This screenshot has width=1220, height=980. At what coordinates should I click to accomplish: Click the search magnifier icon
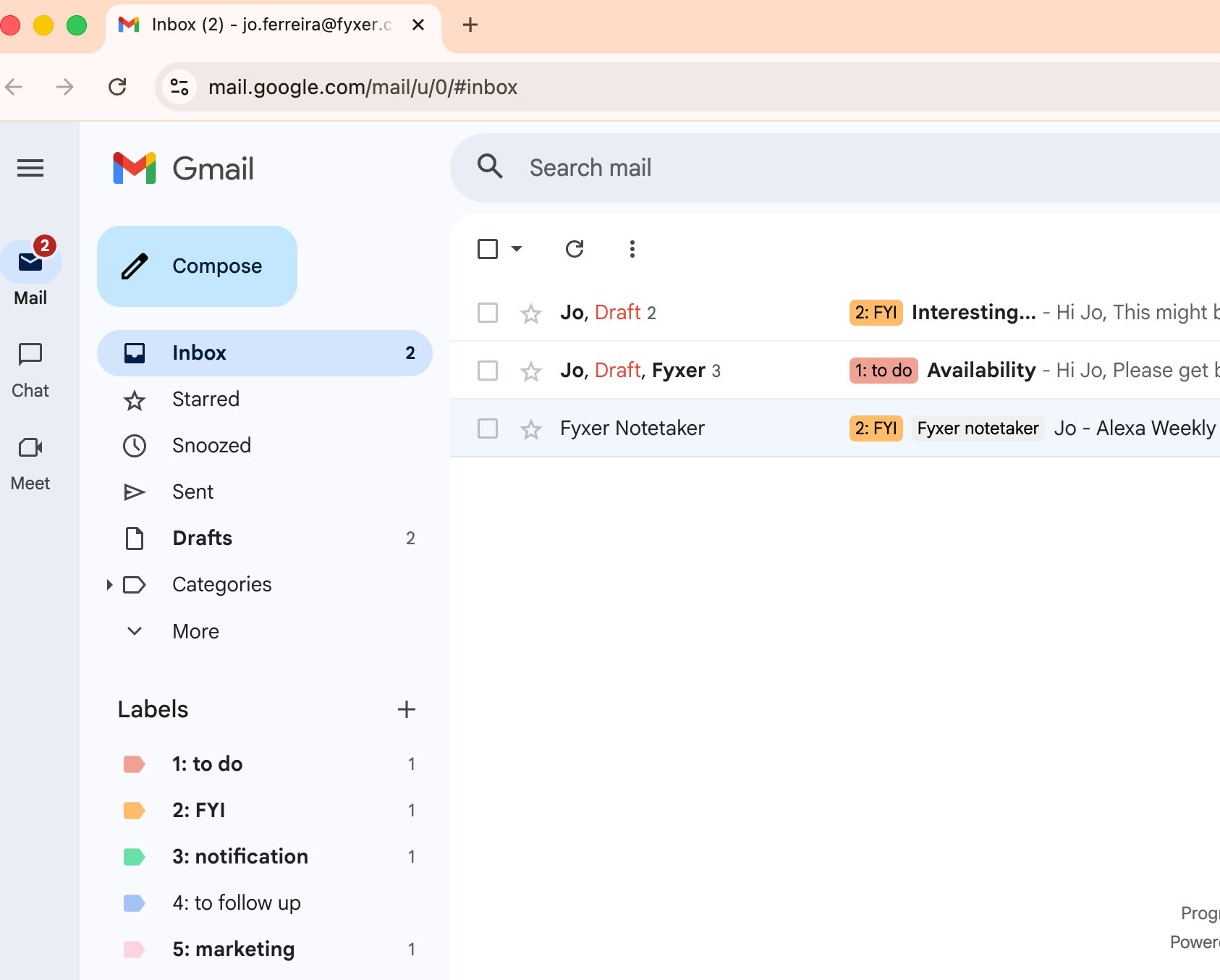[x=490, y=166]
